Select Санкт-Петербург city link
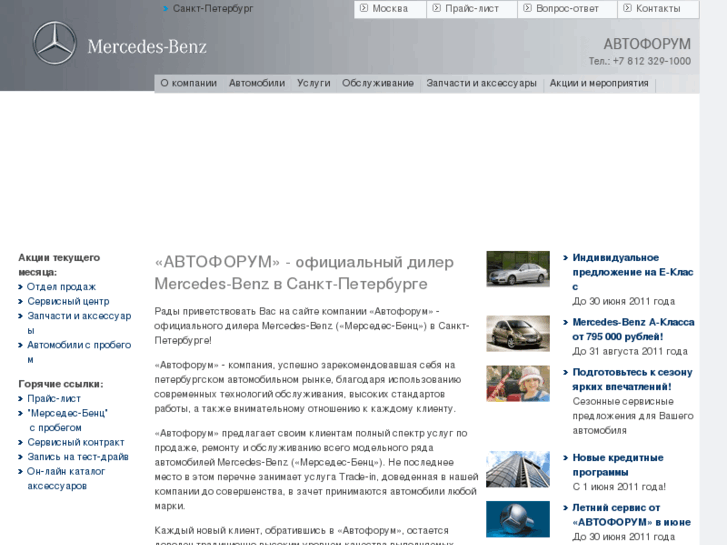Screen dimensions: 727x545 (213, 8)
